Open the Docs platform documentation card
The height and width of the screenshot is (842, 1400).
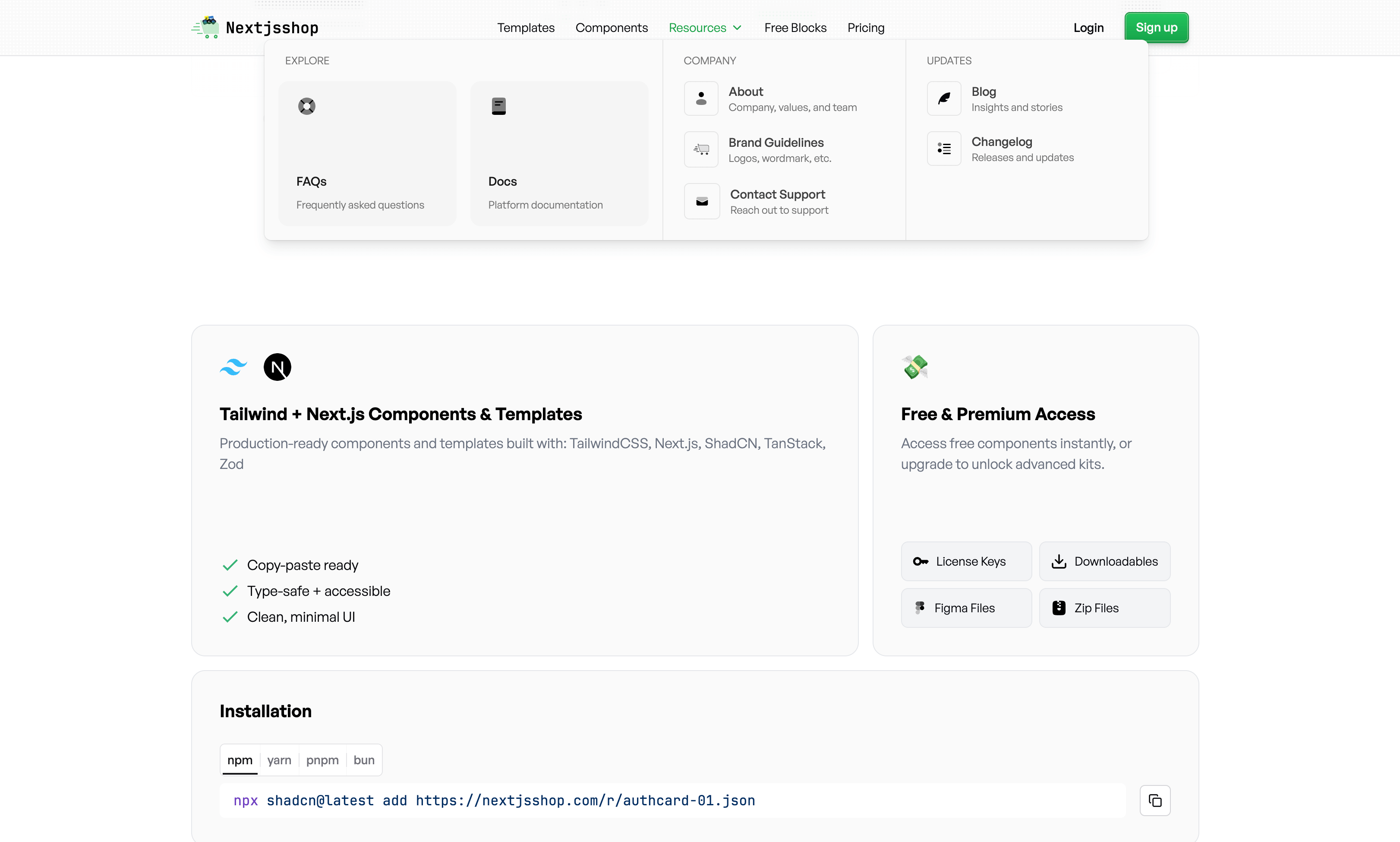tap(559, 153)
